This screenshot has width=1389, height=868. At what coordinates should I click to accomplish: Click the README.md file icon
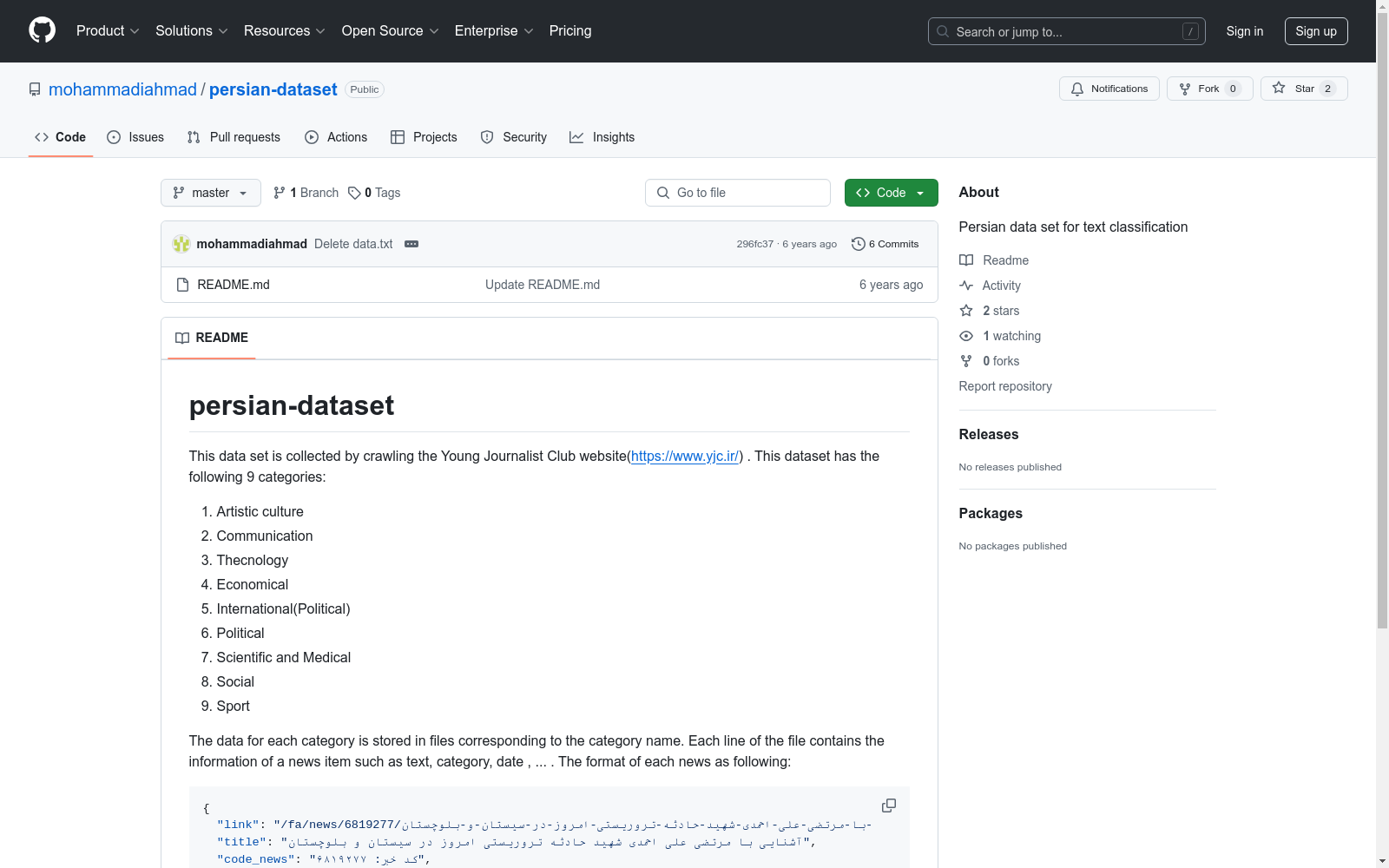tap(182, 285)
